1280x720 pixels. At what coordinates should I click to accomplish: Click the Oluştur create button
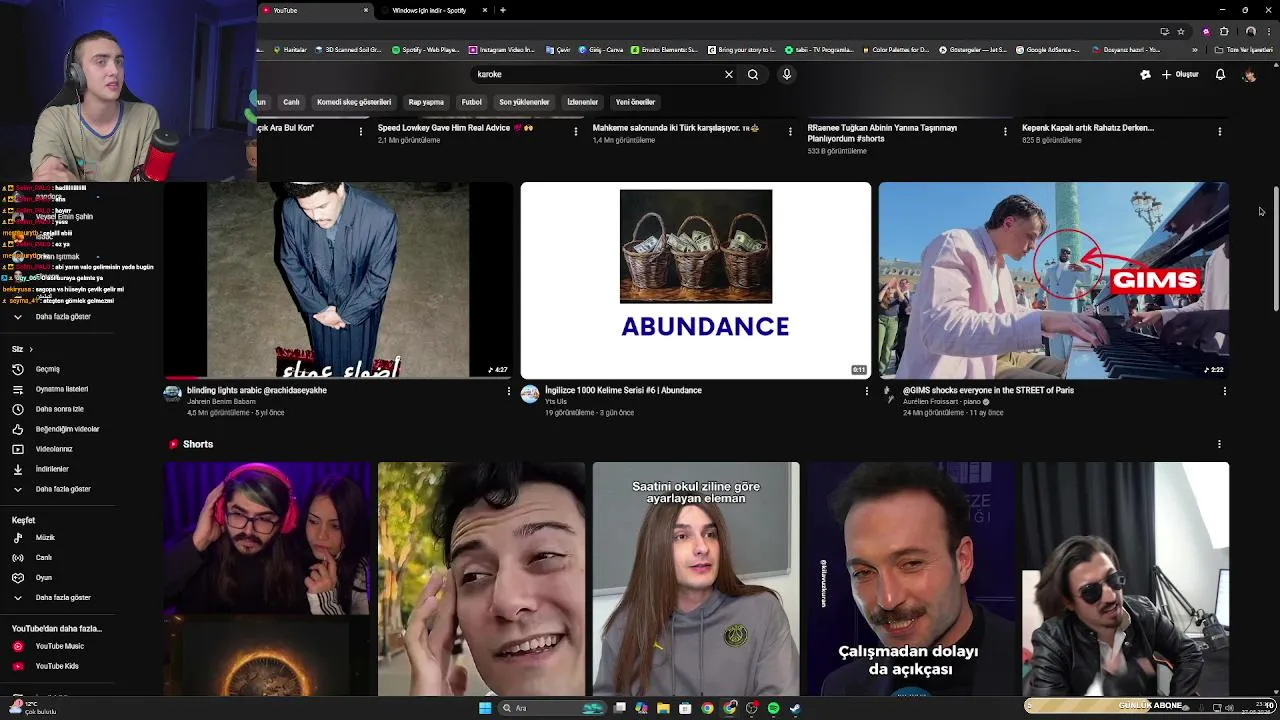tap(1180, 74)
